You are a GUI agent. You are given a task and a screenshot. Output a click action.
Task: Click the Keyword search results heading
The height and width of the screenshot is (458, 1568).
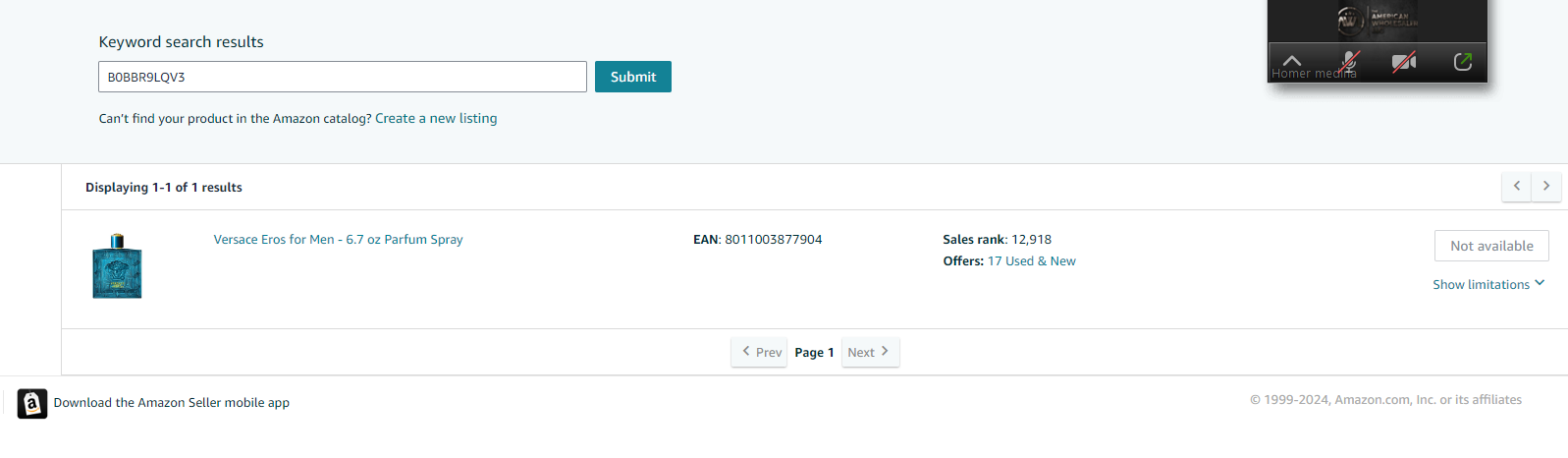pos(181,41)
